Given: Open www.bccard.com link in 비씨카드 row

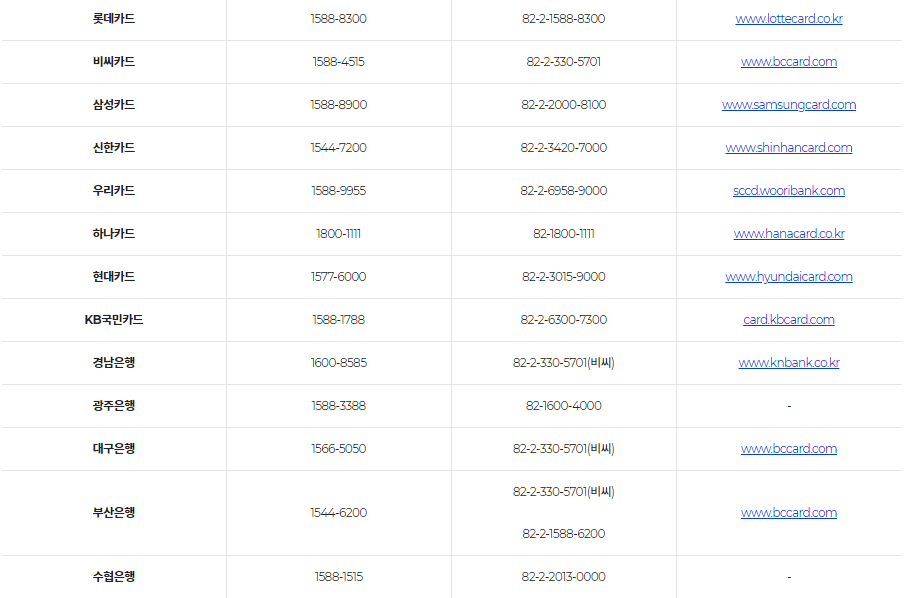Looking at the screenshot, I should [789, 62].
